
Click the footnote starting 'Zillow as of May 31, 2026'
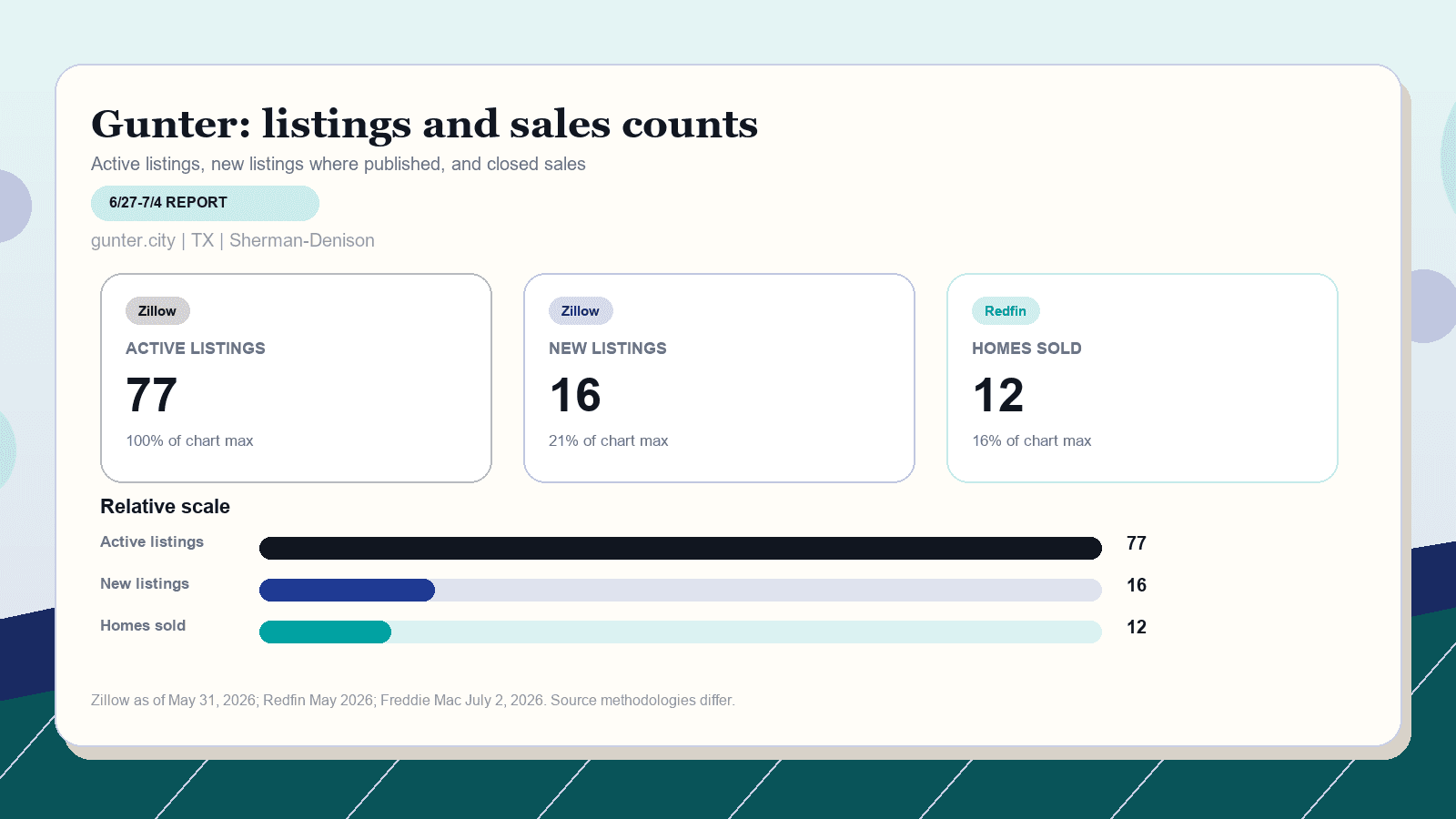413,700
